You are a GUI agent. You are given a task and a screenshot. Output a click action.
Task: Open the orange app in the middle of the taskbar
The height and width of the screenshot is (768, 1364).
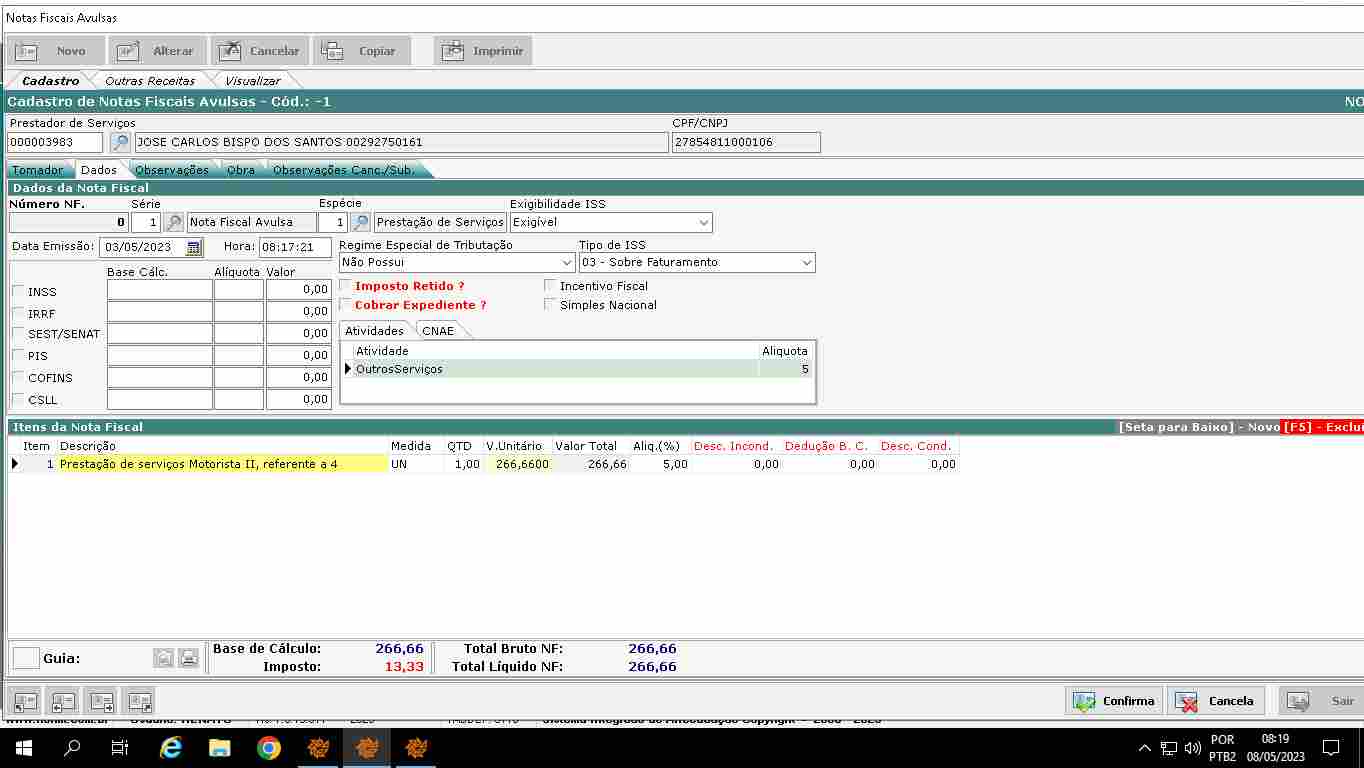click(x=367, y=747)
